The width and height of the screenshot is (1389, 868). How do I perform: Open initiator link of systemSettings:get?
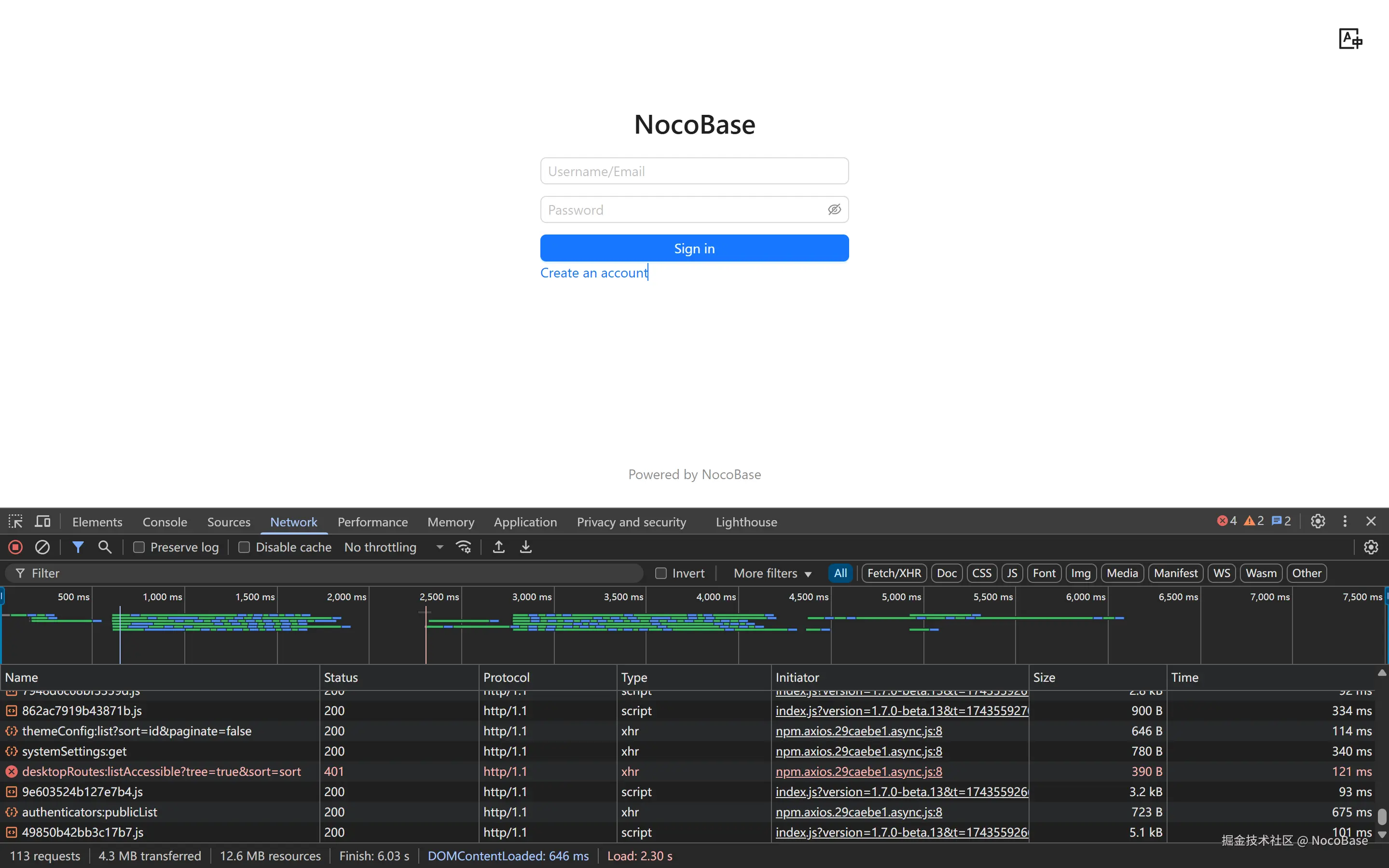point(859,751)
